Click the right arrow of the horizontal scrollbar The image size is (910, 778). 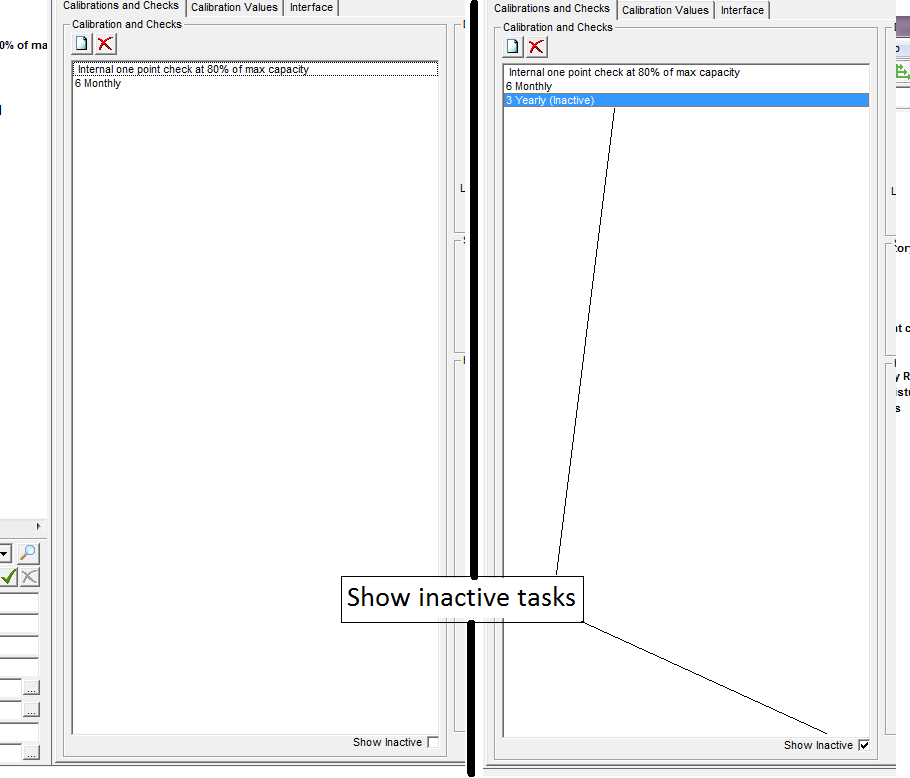(x=39, y=526)
